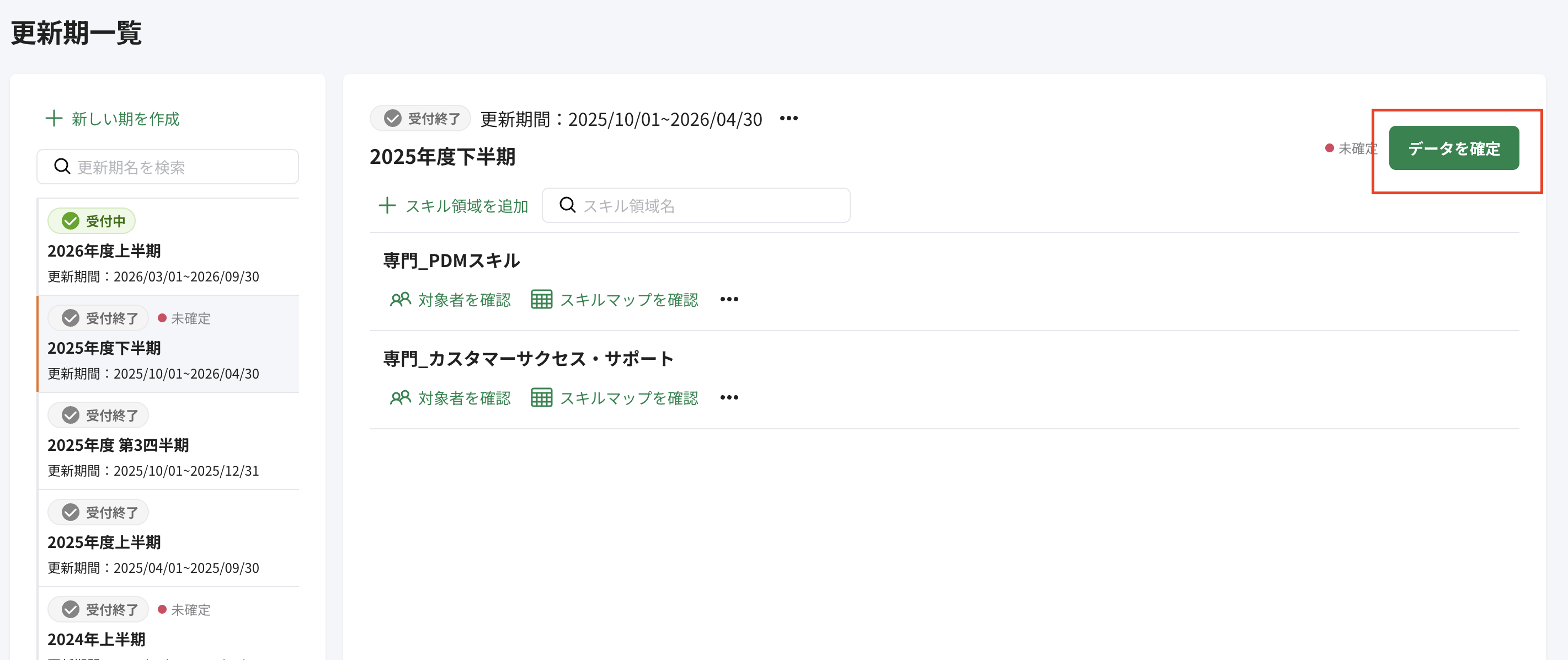Click 未確定 label on 2024年上半期 list item
The image size is (1568, 660).
coord(184,609)
